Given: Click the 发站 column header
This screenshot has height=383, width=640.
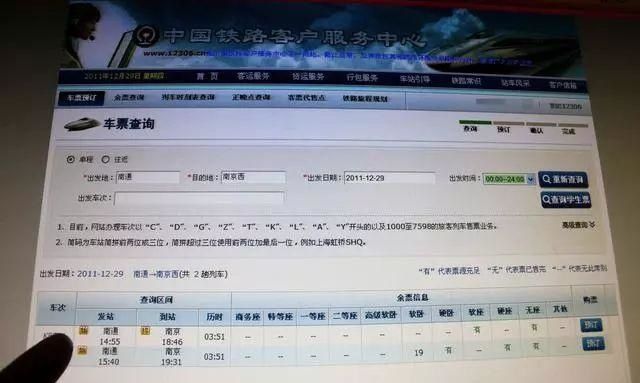Looking at the screenshot, I should [106, 316].
